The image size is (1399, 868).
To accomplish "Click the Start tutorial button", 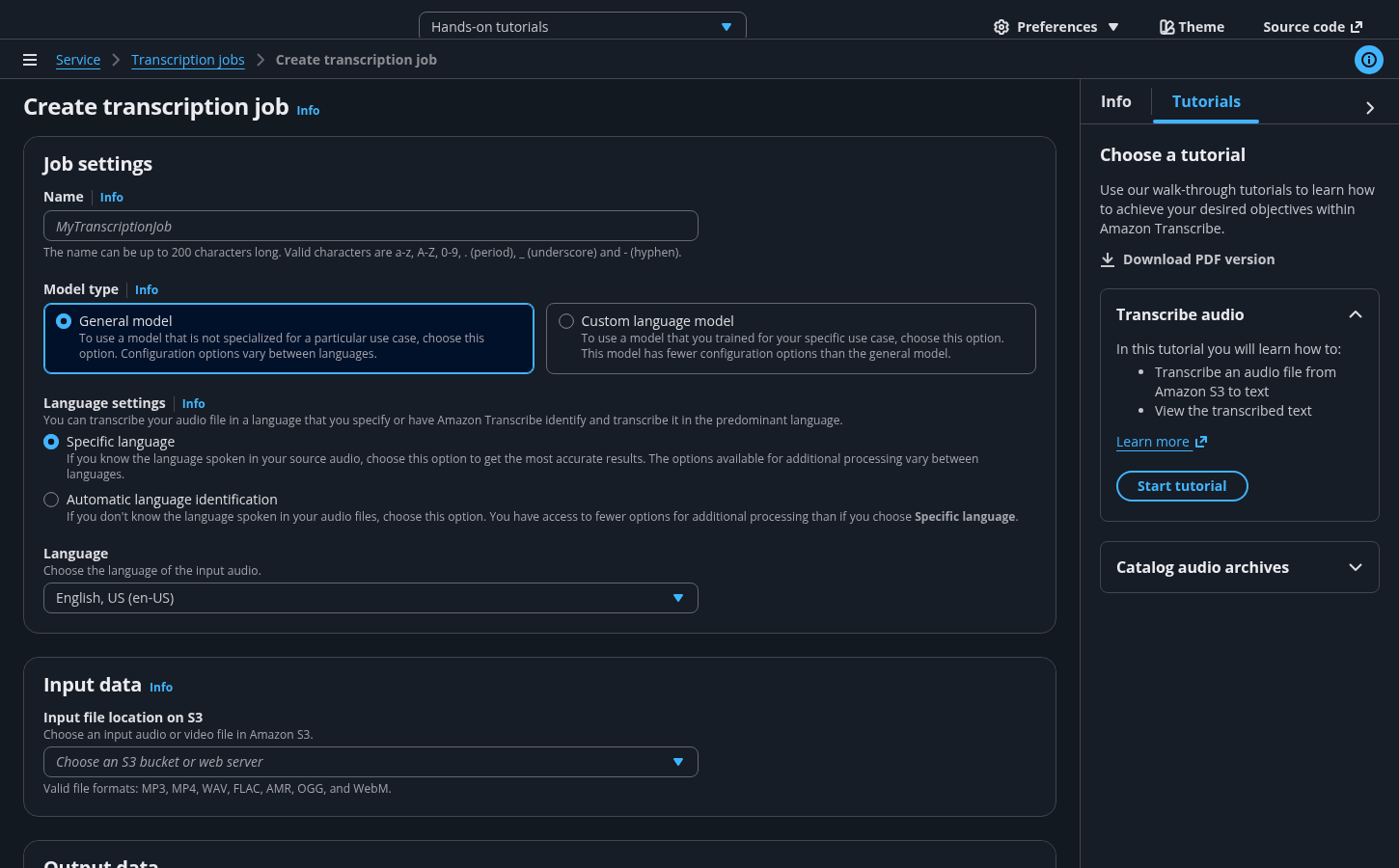I will pyautogui.click(x=1182, y=486).
